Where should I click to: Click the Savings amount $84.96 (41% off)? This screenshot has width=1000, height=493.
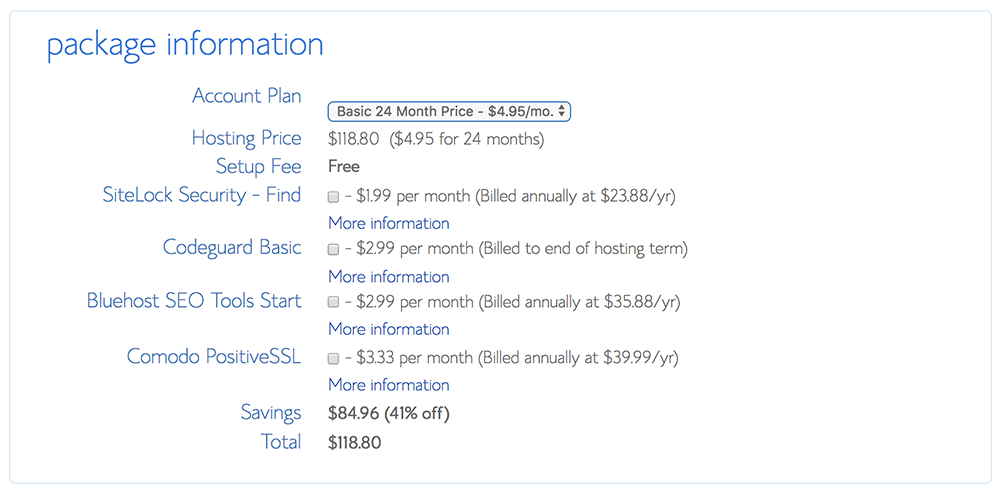(388, 413)
